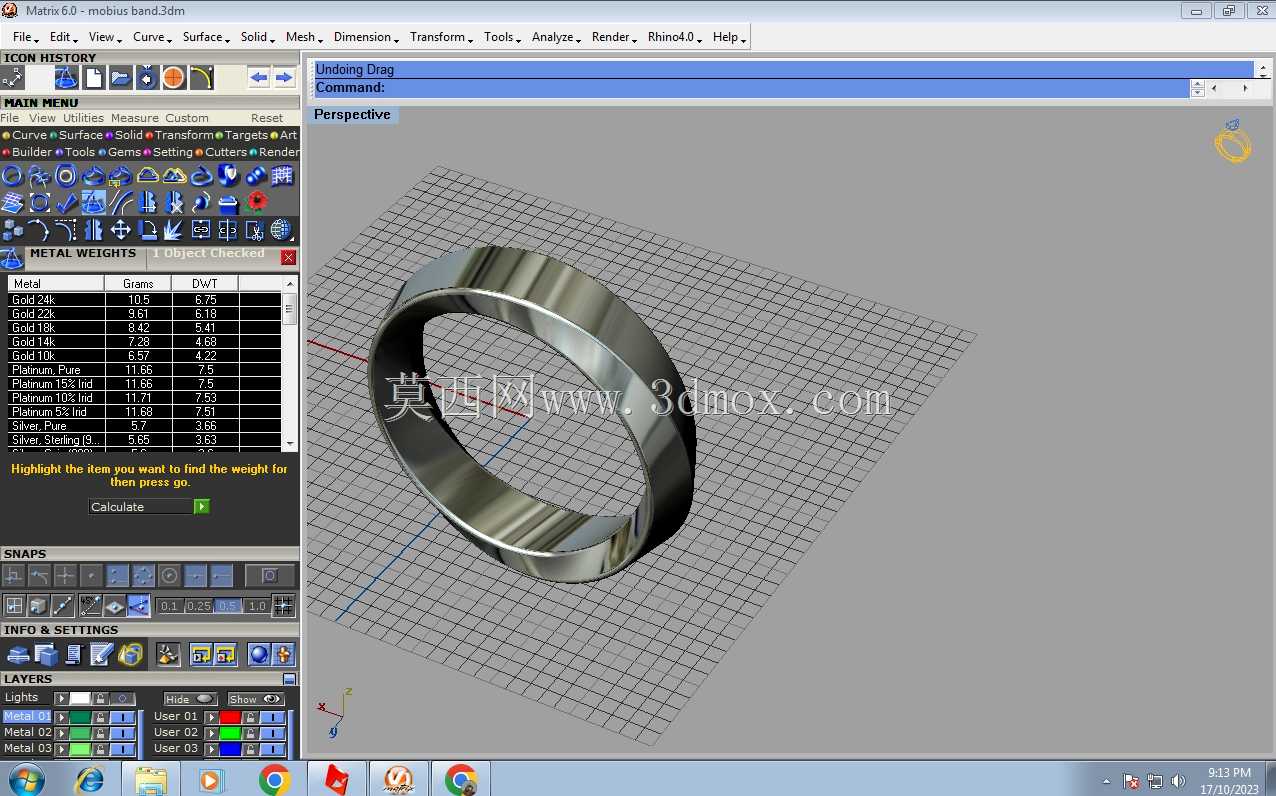
Task: Click the green Go button beside Calculate
Action: click(x=202, y=507)
